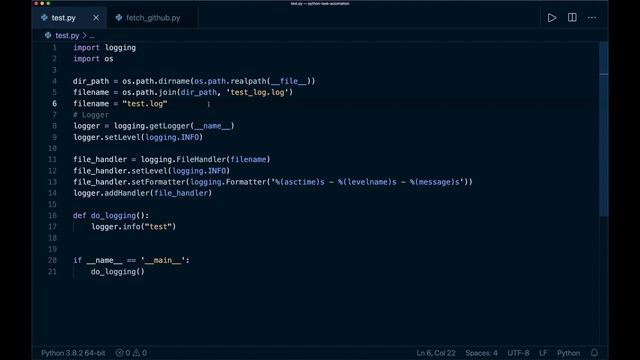640x360 pixels.
Task: Click test.py in the breadcrumb
Action: (x=67, y=36)
